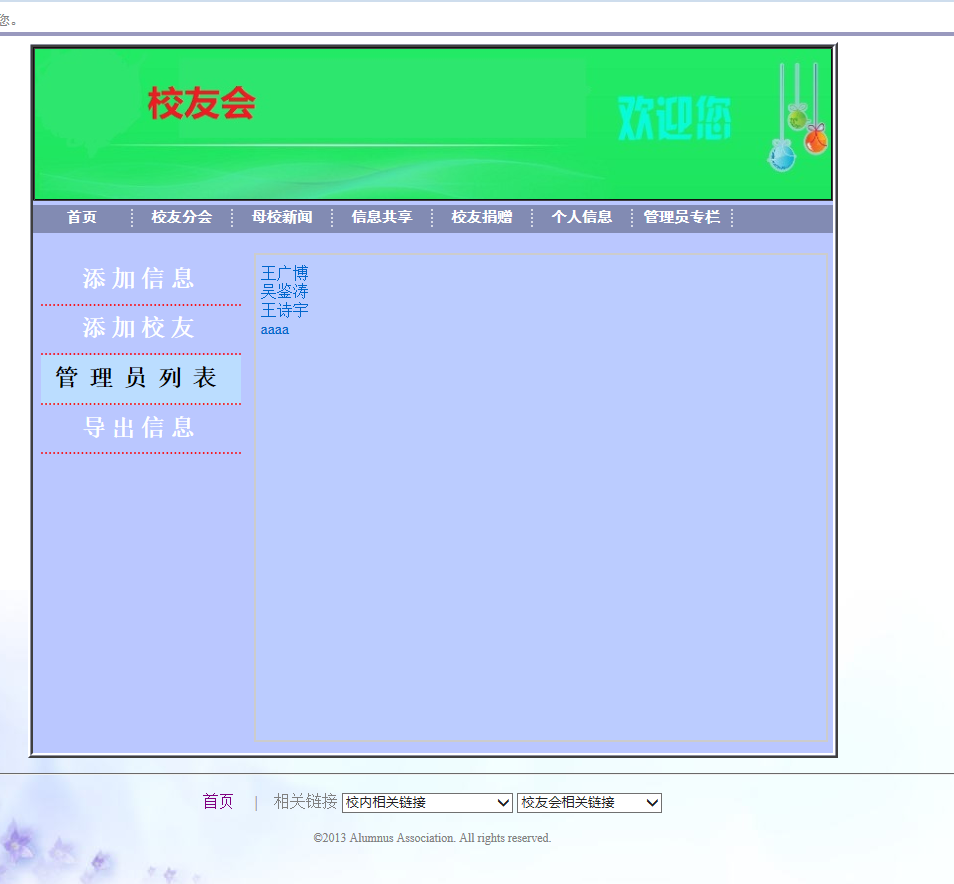Open the 首页 navigation menu item
This screenshot has width=954, height=884.
pyautogui.click(x=81, y=217)
